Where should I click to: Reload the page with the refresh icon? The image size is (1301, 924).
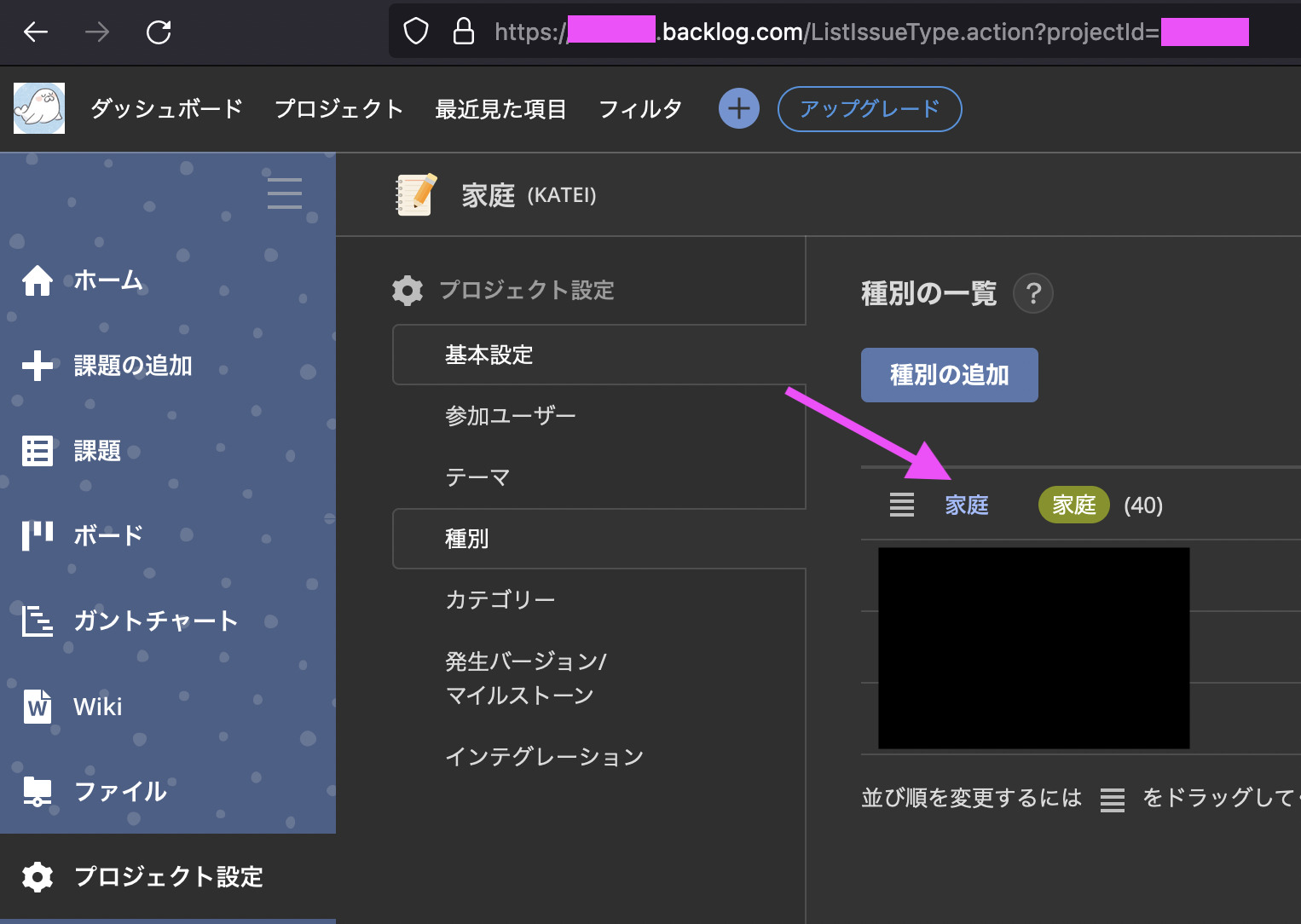pos(159,32)
